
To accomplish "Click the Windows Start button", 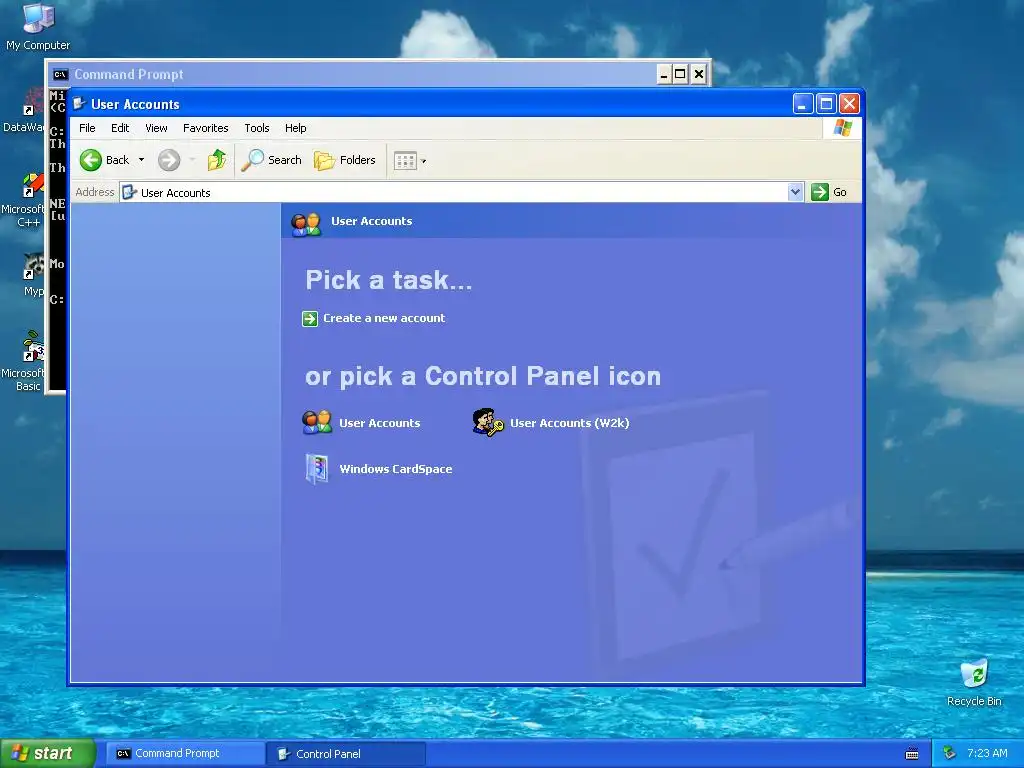I will 47,754.
